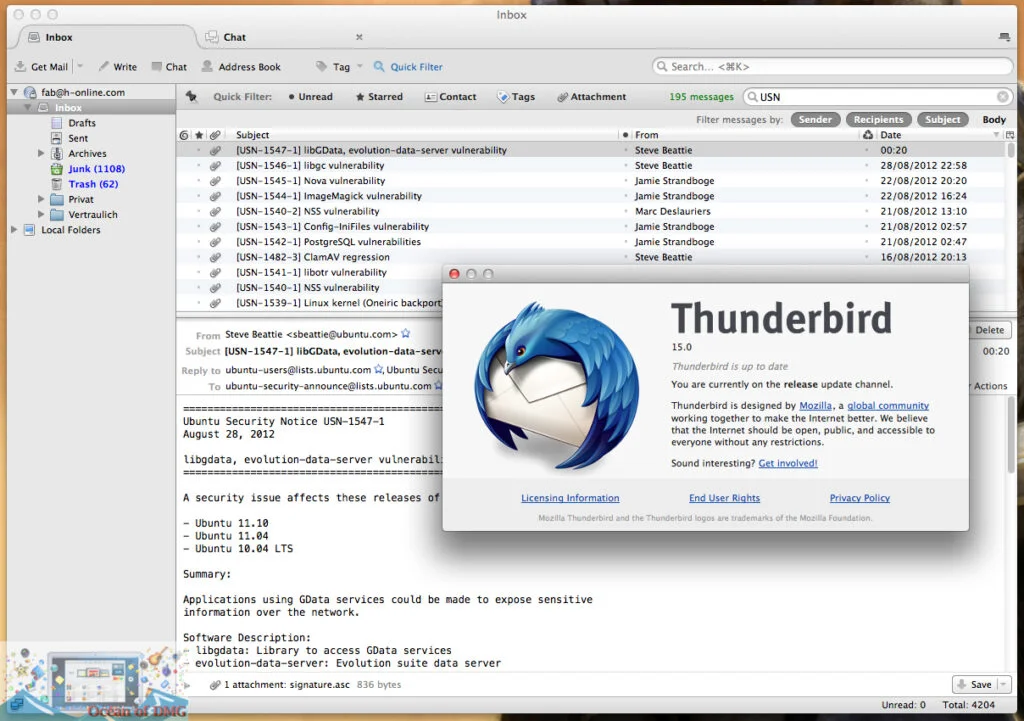This screenshot has width=1024, height=721.
Task: Click the Get Mail toolbar button
Action: pyautogui.click(x=41, y=67)
